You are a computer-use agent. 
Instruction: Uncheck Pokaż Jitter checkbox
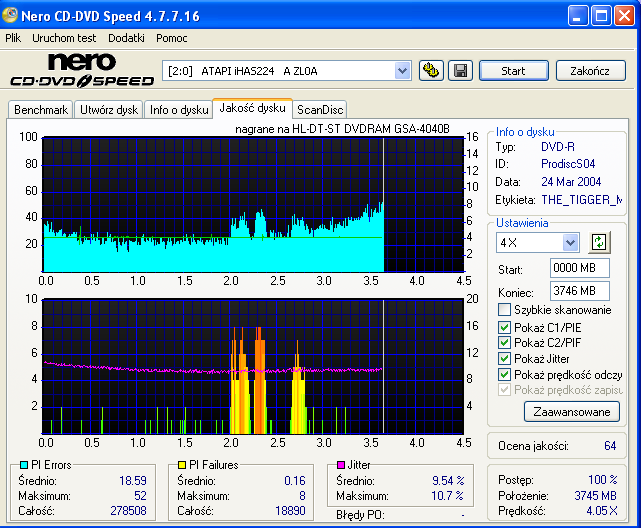(x=504, y=358)
